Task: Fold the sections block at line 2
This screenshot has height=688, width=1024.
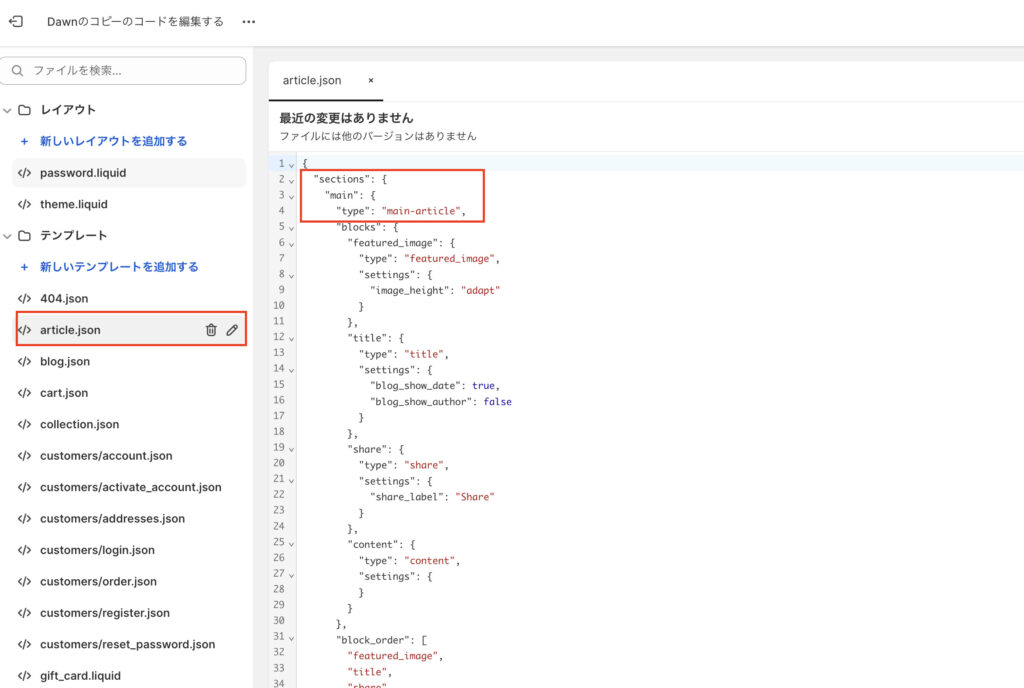Action: (x=291, y=181)
